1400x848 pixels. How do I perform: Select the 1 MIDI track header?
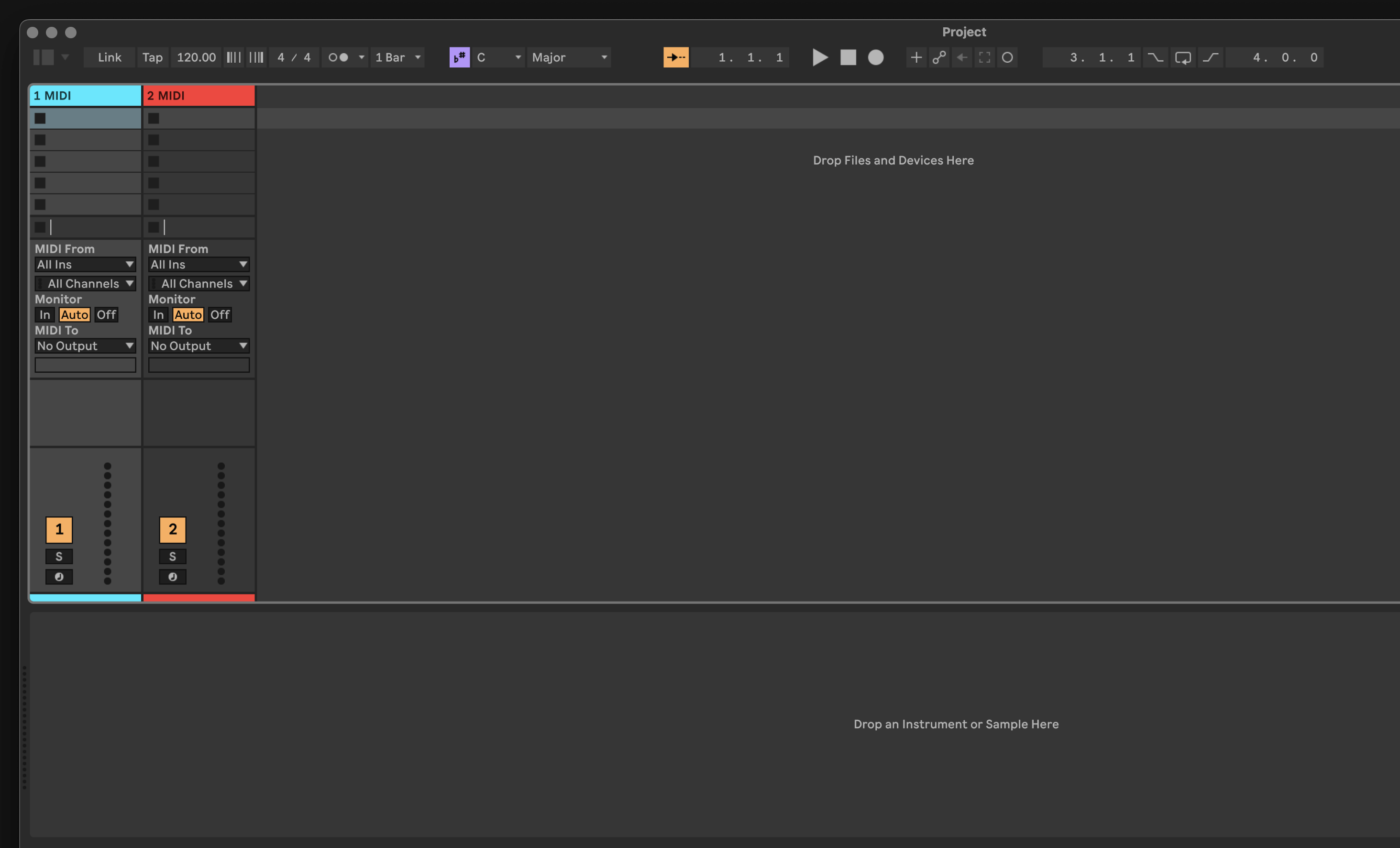tap(85, 96)
